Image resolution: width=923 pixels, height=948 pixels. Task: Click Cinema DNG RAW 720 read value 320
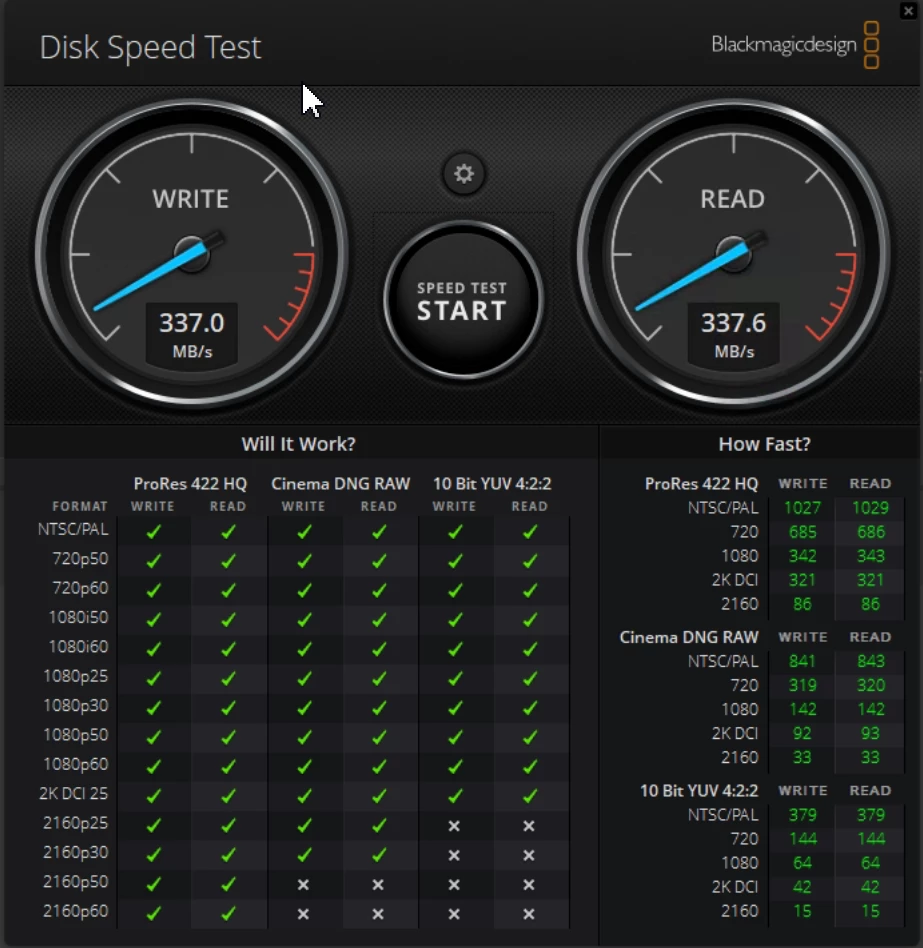coord(870,685)
